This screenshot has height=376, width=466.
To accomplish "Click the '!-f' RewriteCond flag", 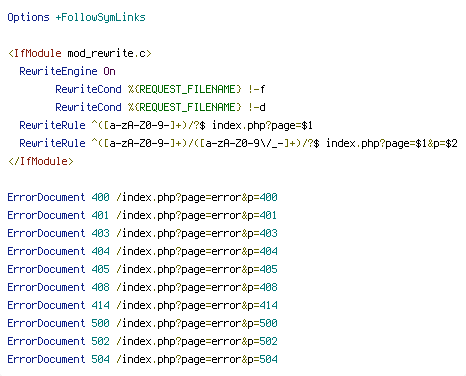I will [256, 89].
